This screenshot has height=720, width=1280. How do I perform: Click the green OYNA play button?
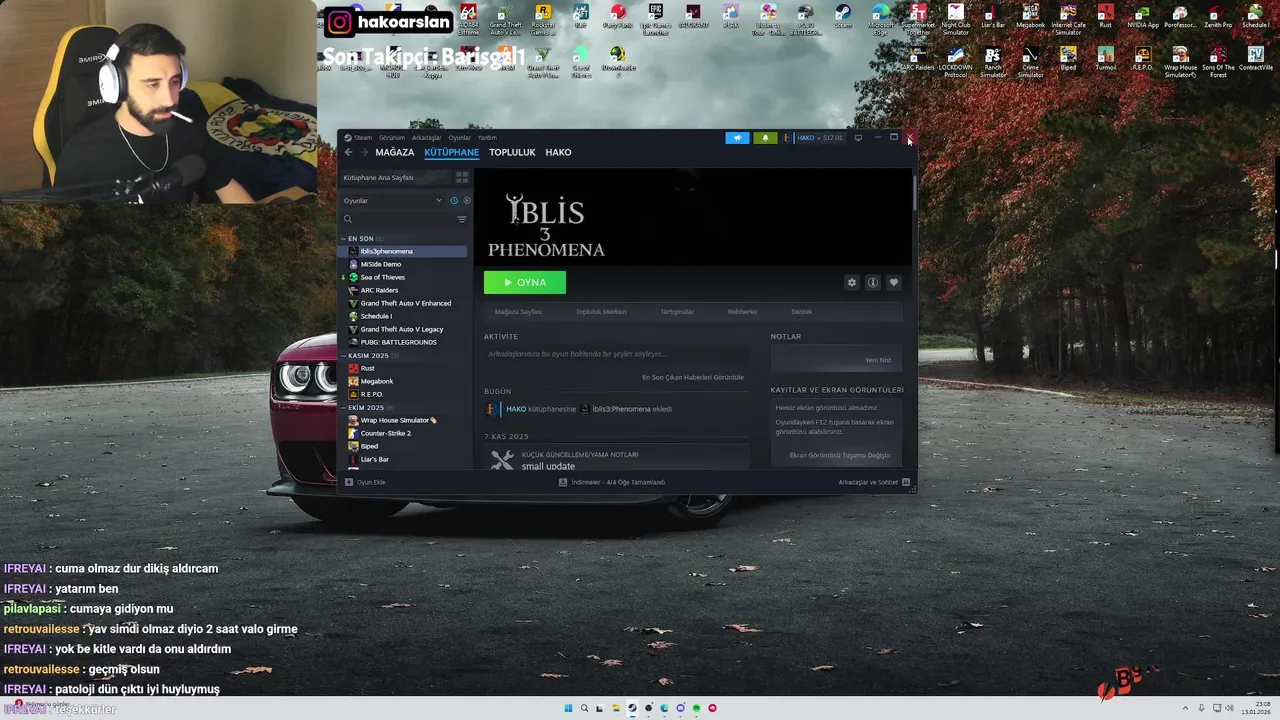[x=525, y=282]
